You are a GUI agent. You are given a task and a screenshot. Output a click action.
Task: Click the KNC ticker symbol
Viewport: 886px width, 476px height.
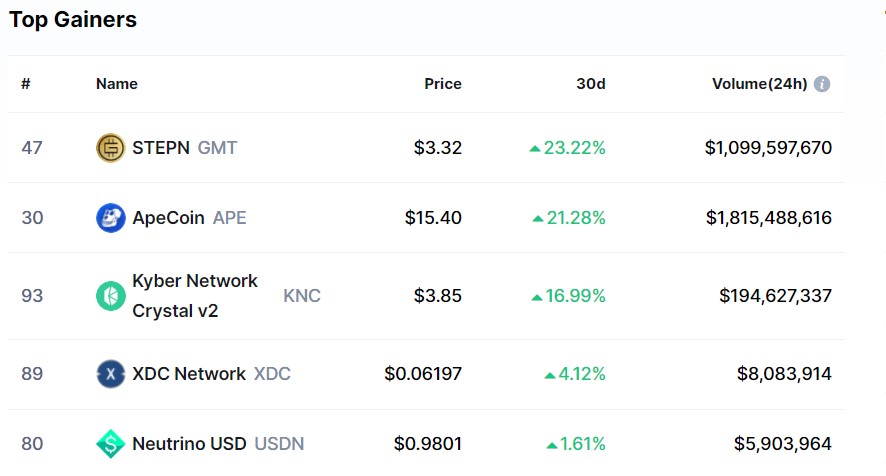pyautogui.click(x=302, y=296)
